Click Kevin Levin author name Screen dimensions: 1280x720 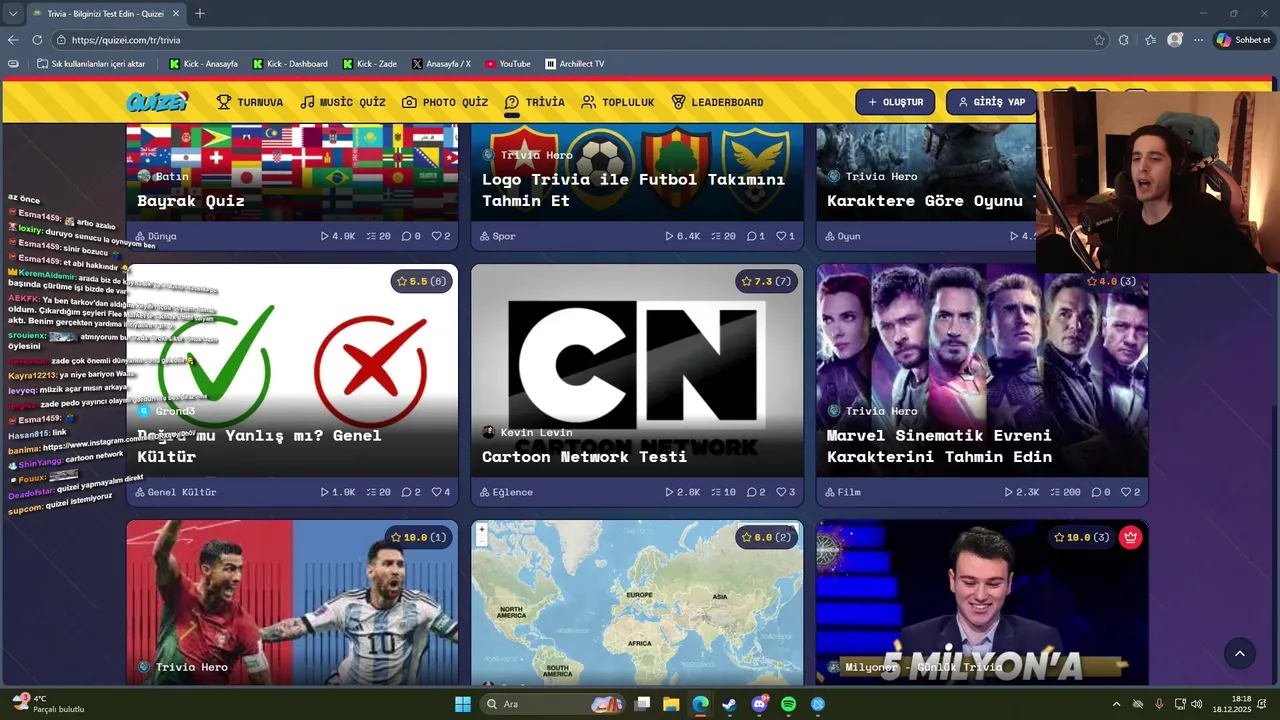click(536, 432)
